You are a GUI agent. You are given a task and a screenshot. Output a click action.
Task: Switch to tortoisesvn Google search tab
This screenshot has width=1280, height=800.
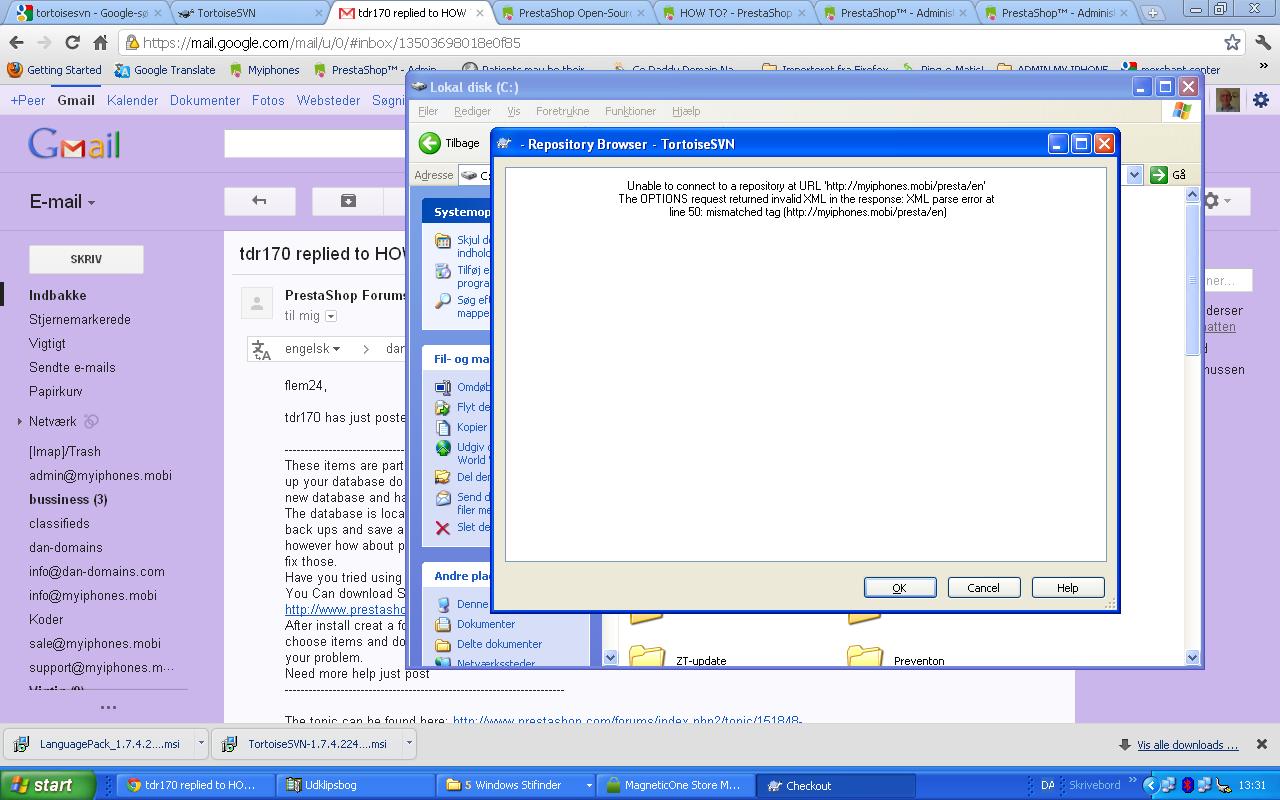click(x=88, y=13)
